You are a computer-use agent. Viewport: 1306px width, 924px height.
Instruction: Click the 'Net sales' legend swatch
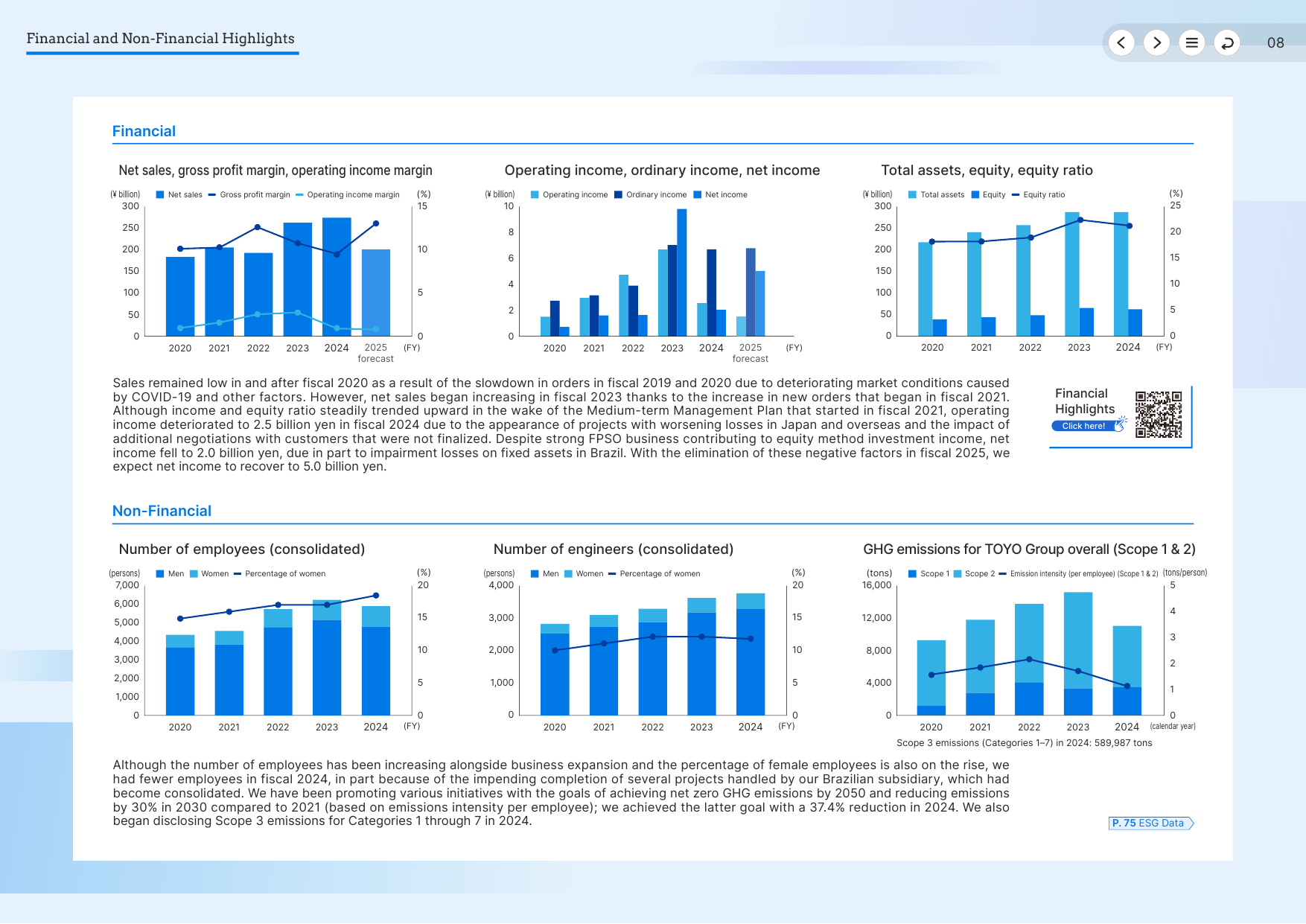pos(160,195)
